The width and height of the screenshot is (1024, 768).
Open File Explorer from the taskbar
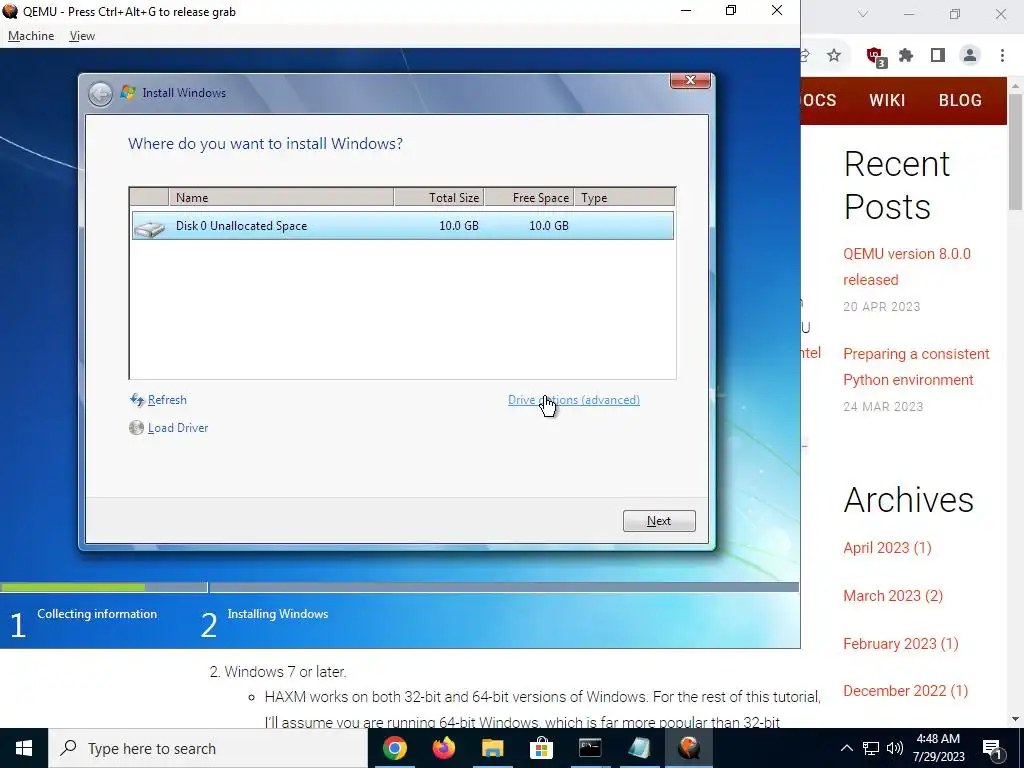pos(493,748)
